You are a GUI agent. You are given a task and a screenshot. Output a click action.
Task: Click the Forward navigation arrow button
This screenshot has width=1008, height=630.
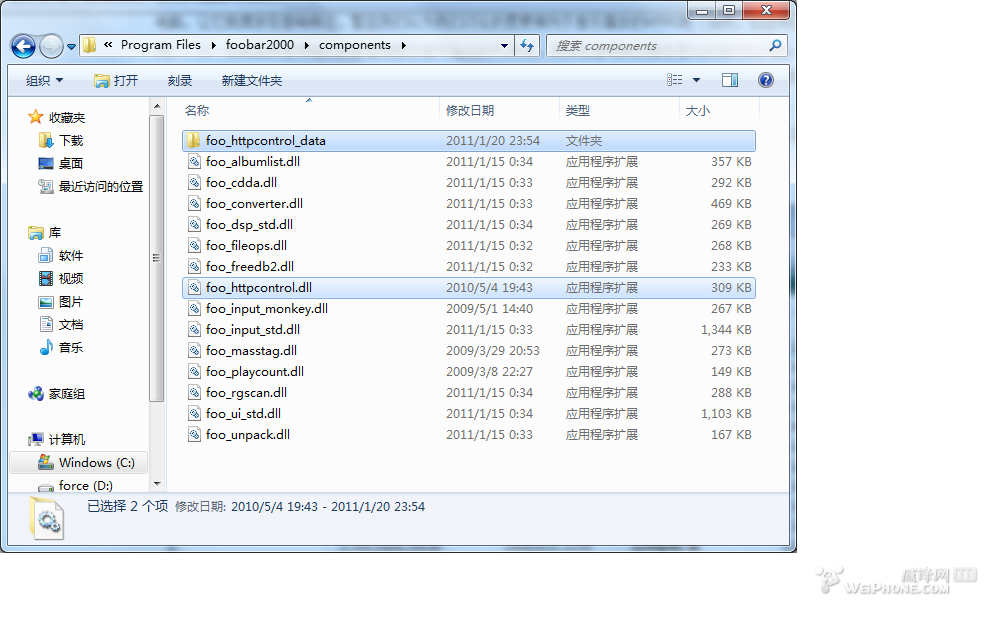tap(51, 46)
